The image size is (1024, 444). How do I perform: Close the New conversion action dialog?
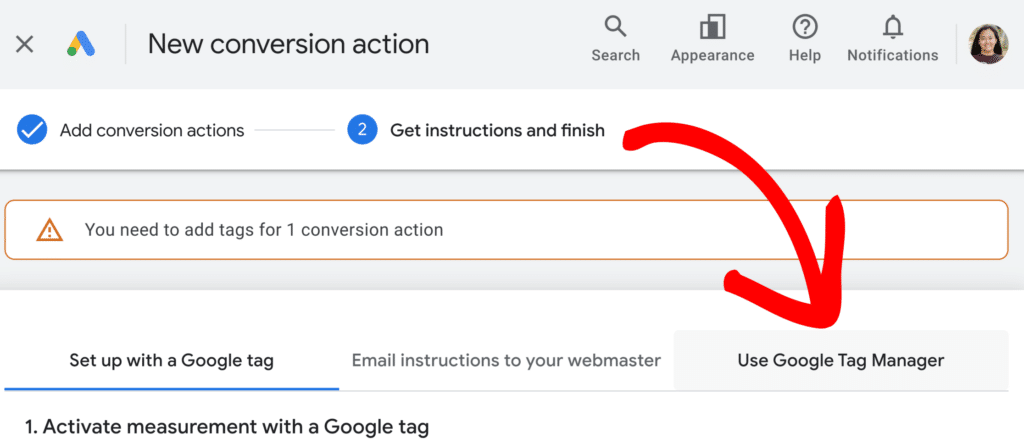[x=25, y=44]
